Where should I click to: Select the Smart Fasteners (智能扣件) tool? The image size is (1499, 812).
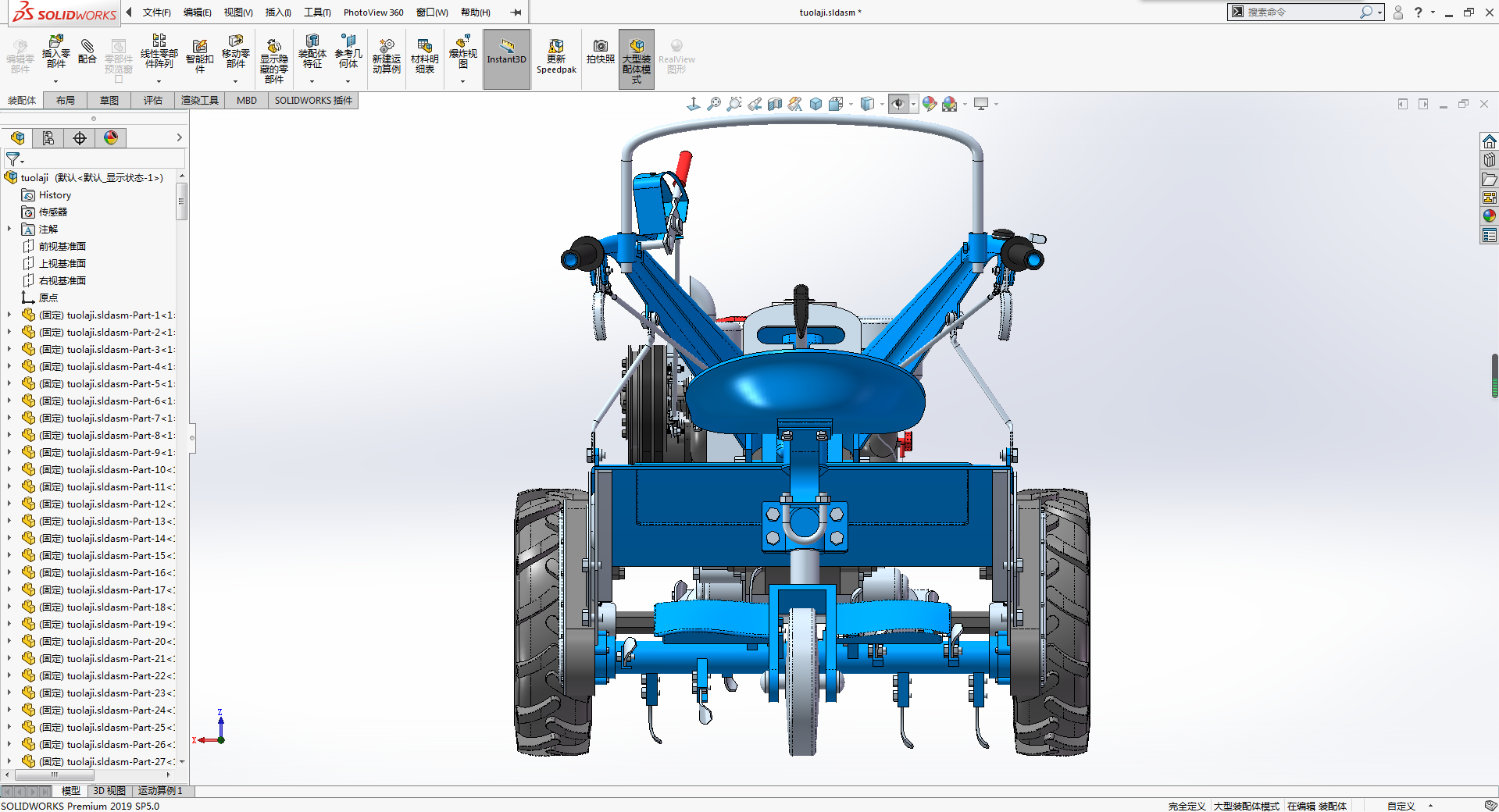click(x=199, y=56)
